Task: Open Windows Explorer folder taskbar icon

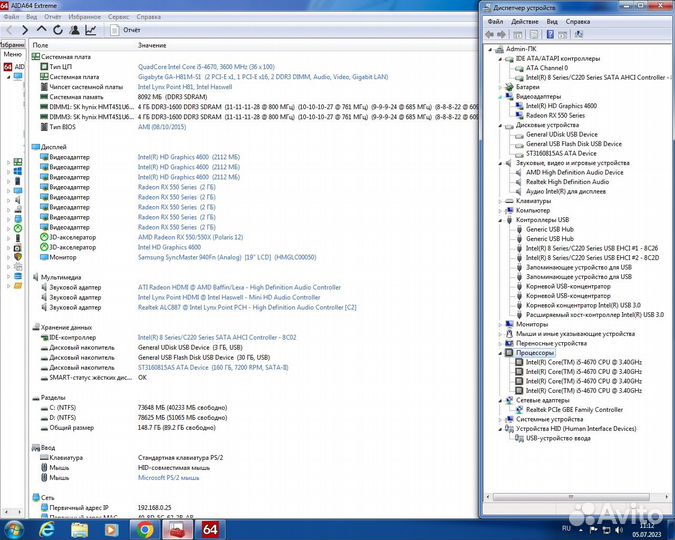Action: [79, 530]
